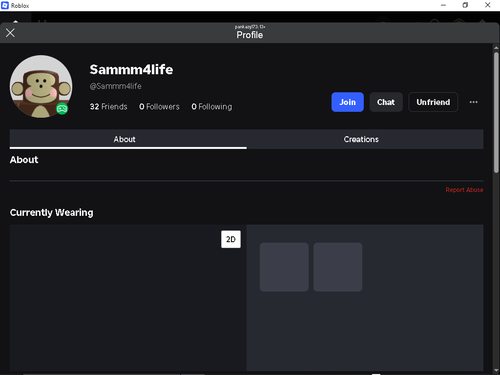Open the 0 Followers list
Screen dimensions: 500x375
pyautogui.click(x=159, y=107)
